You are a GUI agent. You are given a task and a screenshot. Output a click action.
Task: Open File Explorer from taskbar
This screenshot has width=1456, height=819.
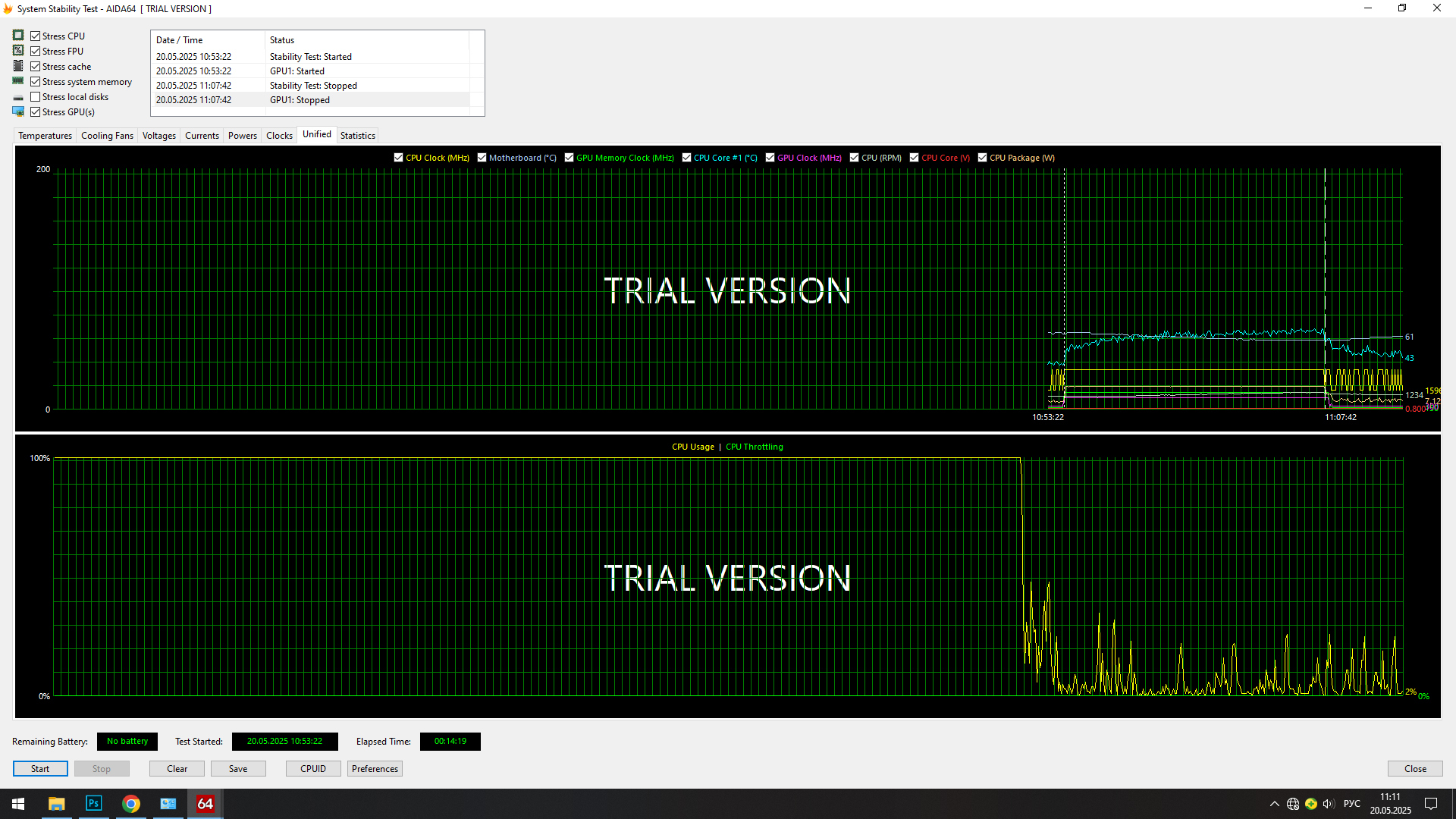pos(56,804)
